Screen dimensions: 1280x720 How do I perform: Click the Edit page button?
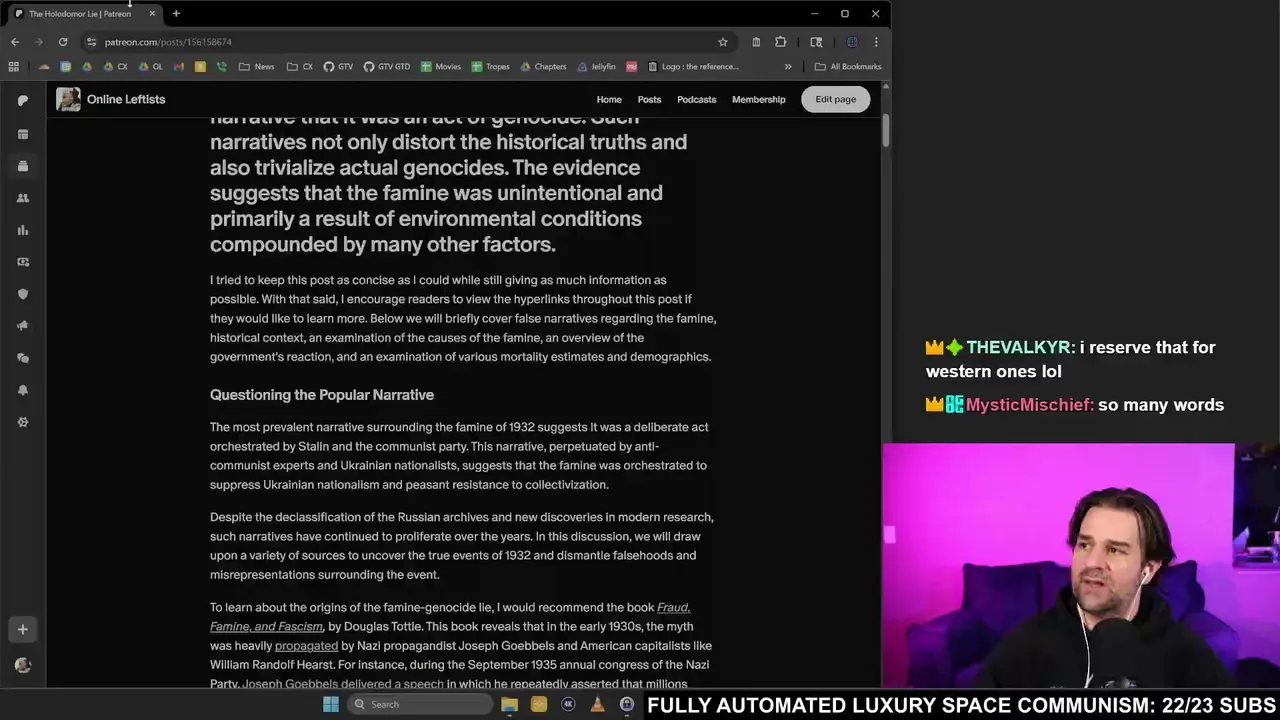click(835, 99)
